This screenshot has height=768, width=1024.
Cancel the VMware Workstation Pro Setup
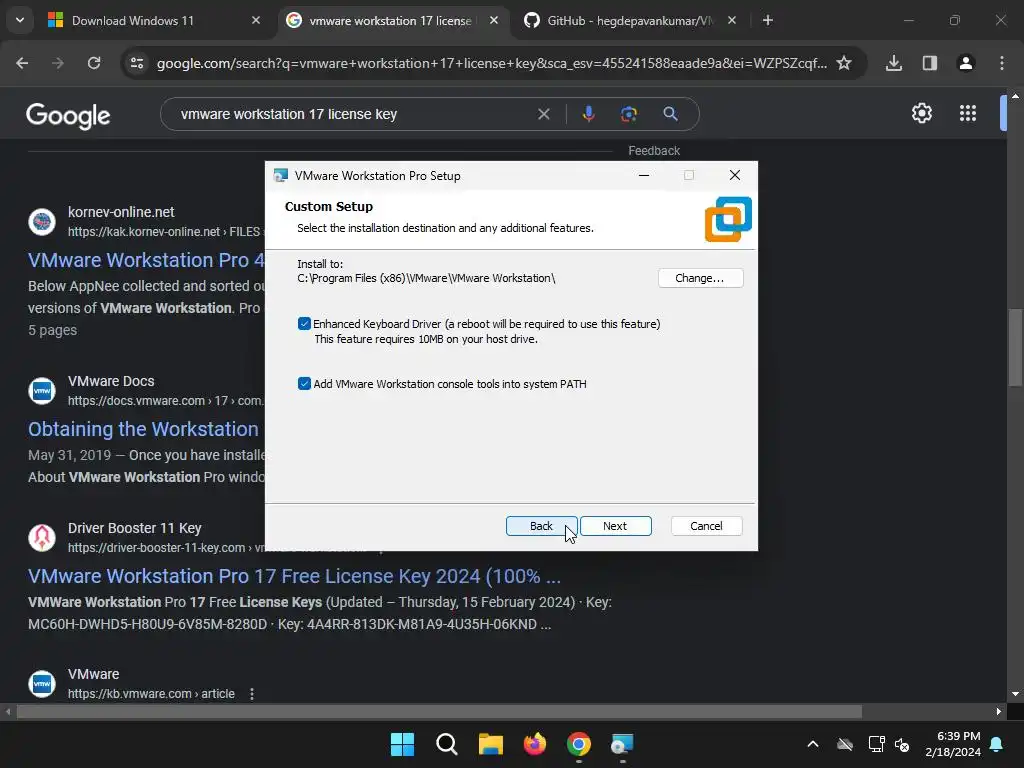[706, 526]
